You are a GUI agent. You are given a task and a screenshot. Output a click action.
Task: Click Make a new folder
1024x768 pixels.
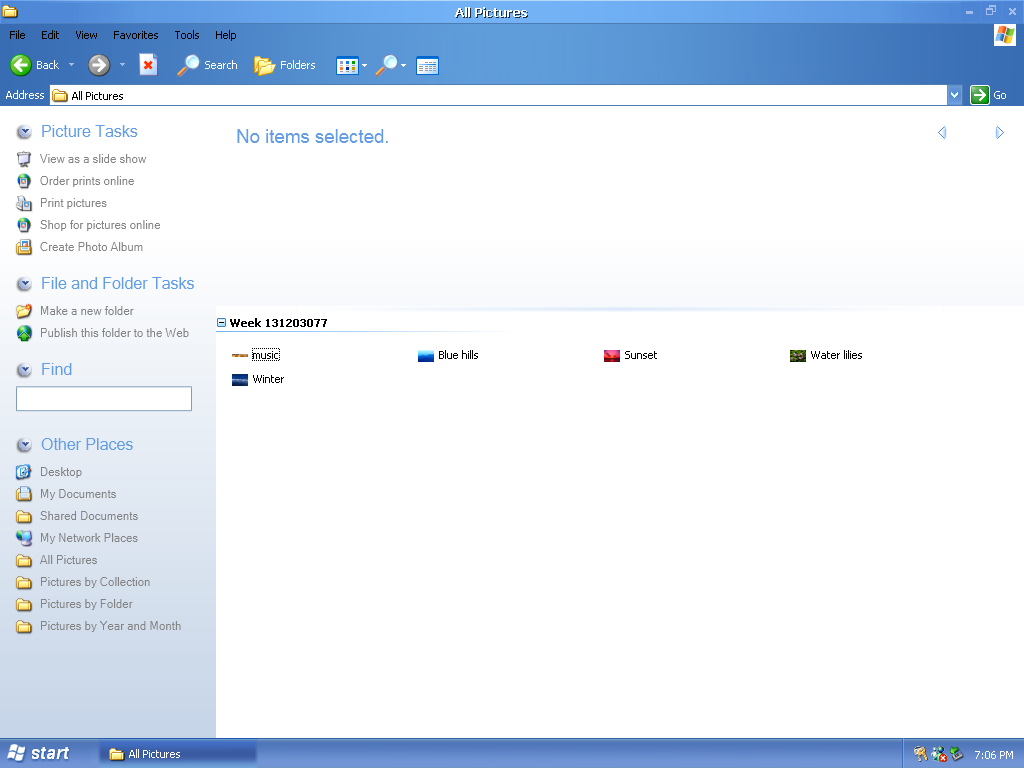pos(86,311)
